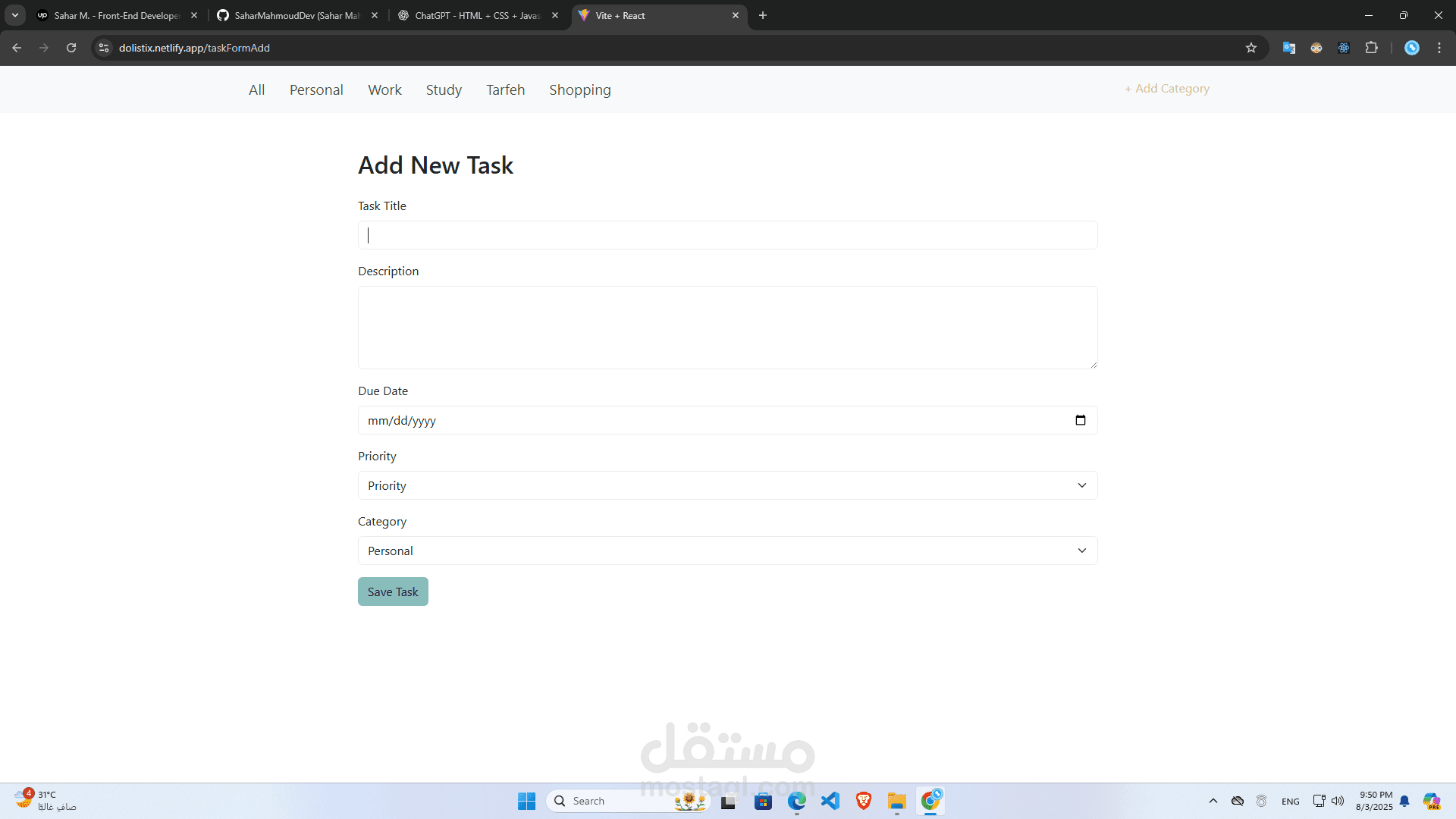Switch to the Work category tab

[384, 89]
